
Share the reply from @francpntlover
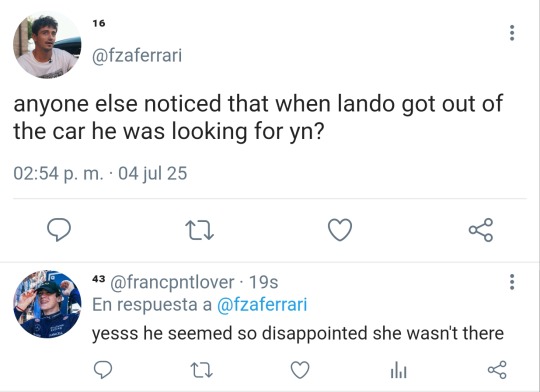coord(497,370)
